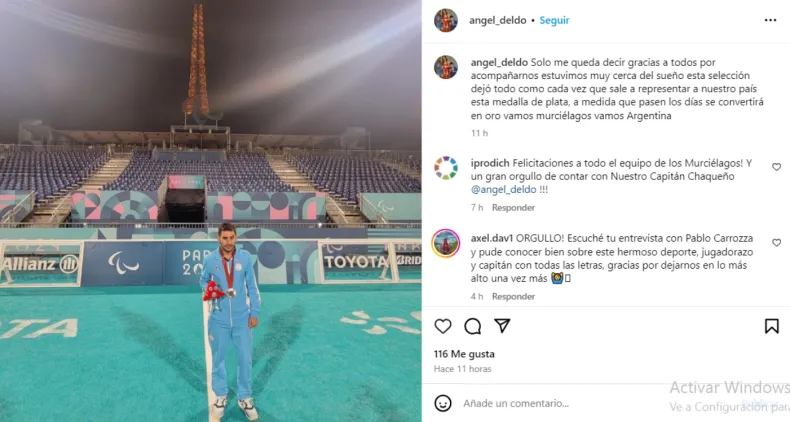The width and height of the screenshot is (790, 422).
Task: Open the three-dot more options menu
Action: [770, 20]
